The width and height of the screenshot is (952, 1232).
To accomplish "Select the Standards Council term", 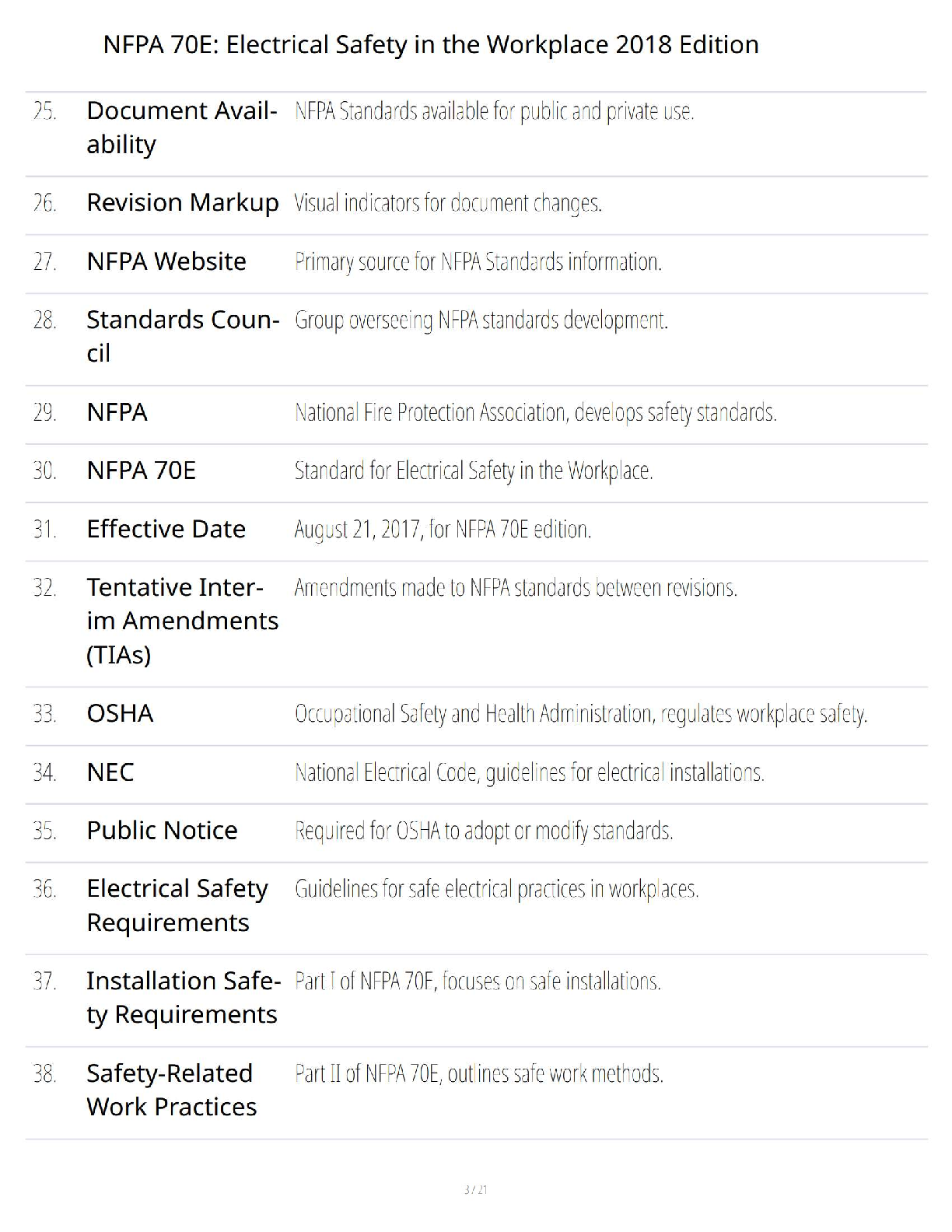I will pyautogui.click(x=182, y=336).
